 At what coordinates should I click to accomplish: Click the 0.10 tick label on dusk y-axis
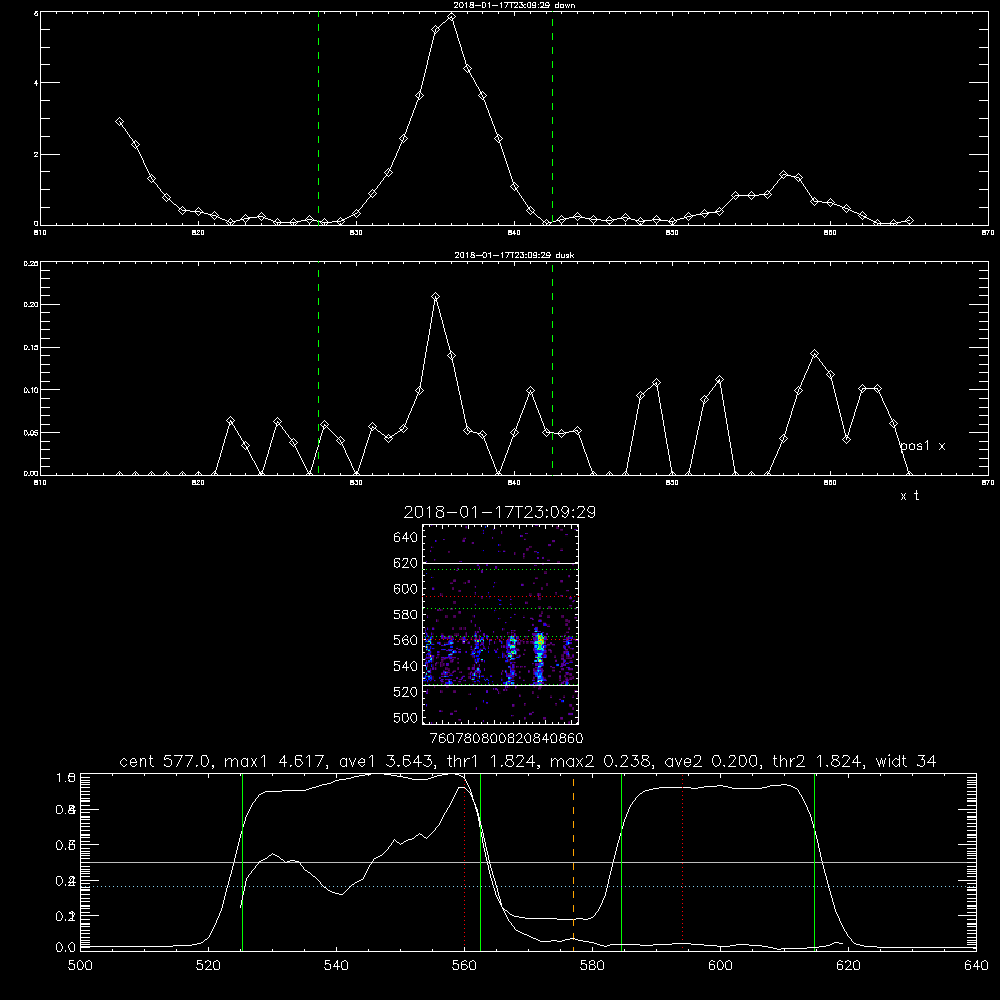(x=32, y=390)
